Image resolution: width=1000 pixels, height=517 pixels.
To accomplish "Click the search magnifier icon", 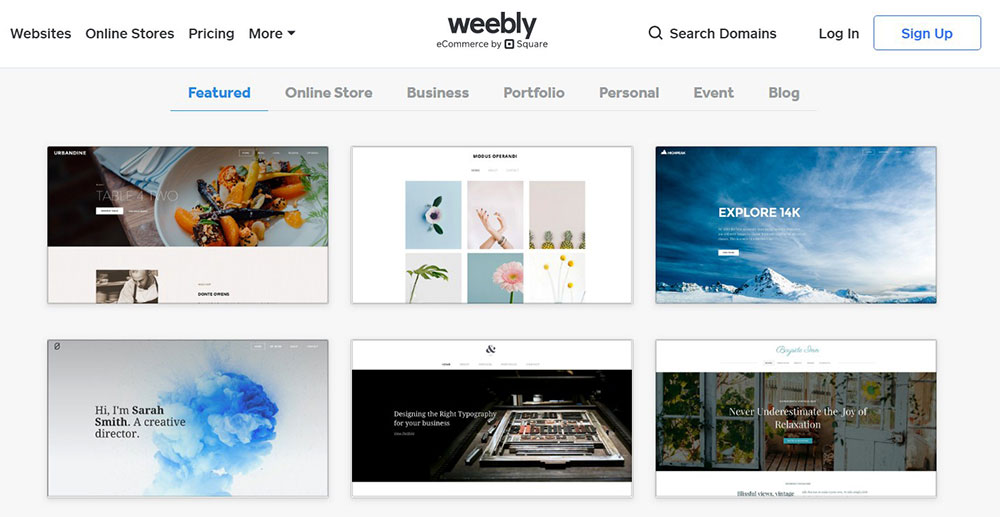I will click(x=655, y=33).
